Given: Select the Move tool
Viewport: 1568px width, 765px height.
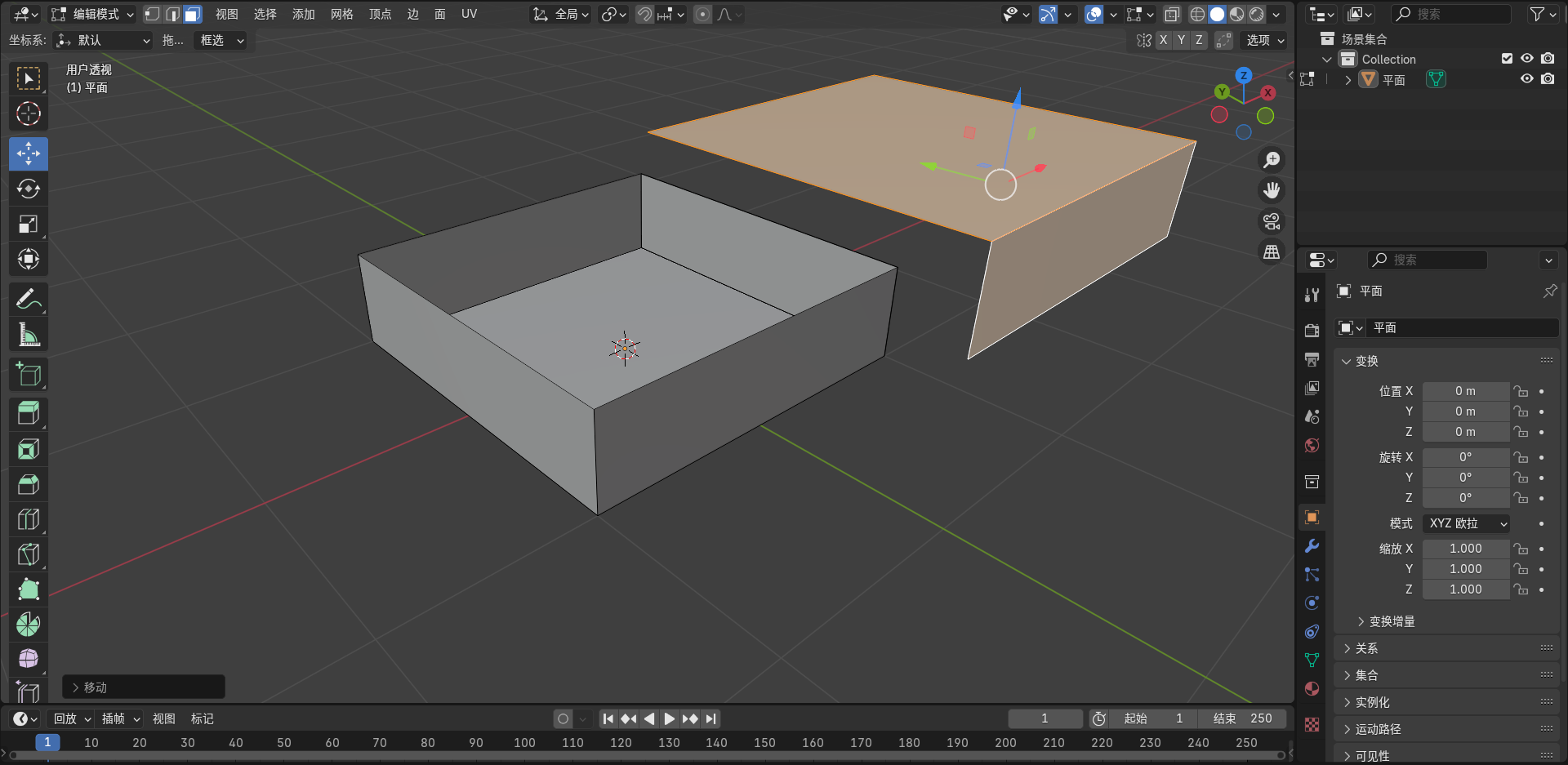Looking at the screenshot, I should (29, 153).
